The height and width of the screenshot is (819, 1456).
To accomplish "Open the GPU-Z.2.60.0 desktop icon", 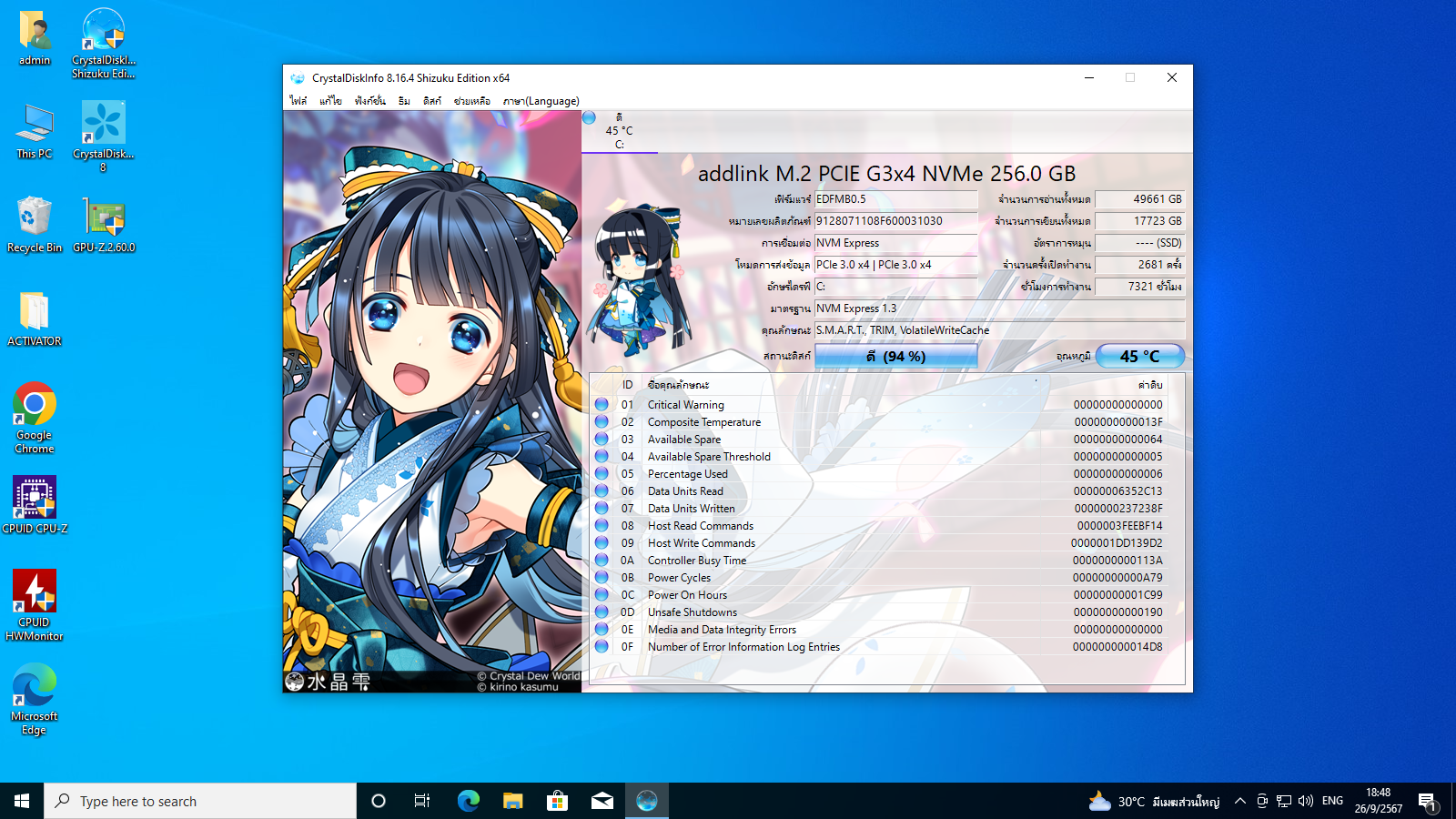I will [x=104, y=225].
